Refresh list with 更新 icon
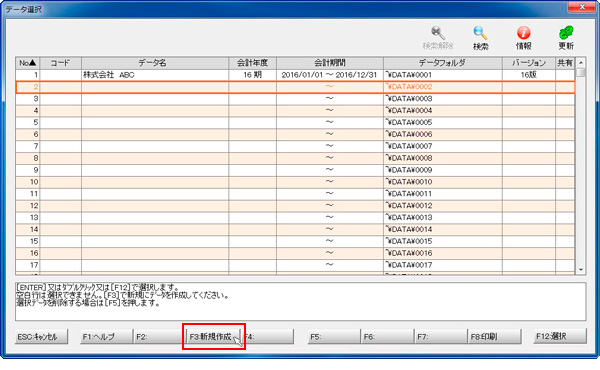This screenshot has height=370, width=600. coord(566,38)
